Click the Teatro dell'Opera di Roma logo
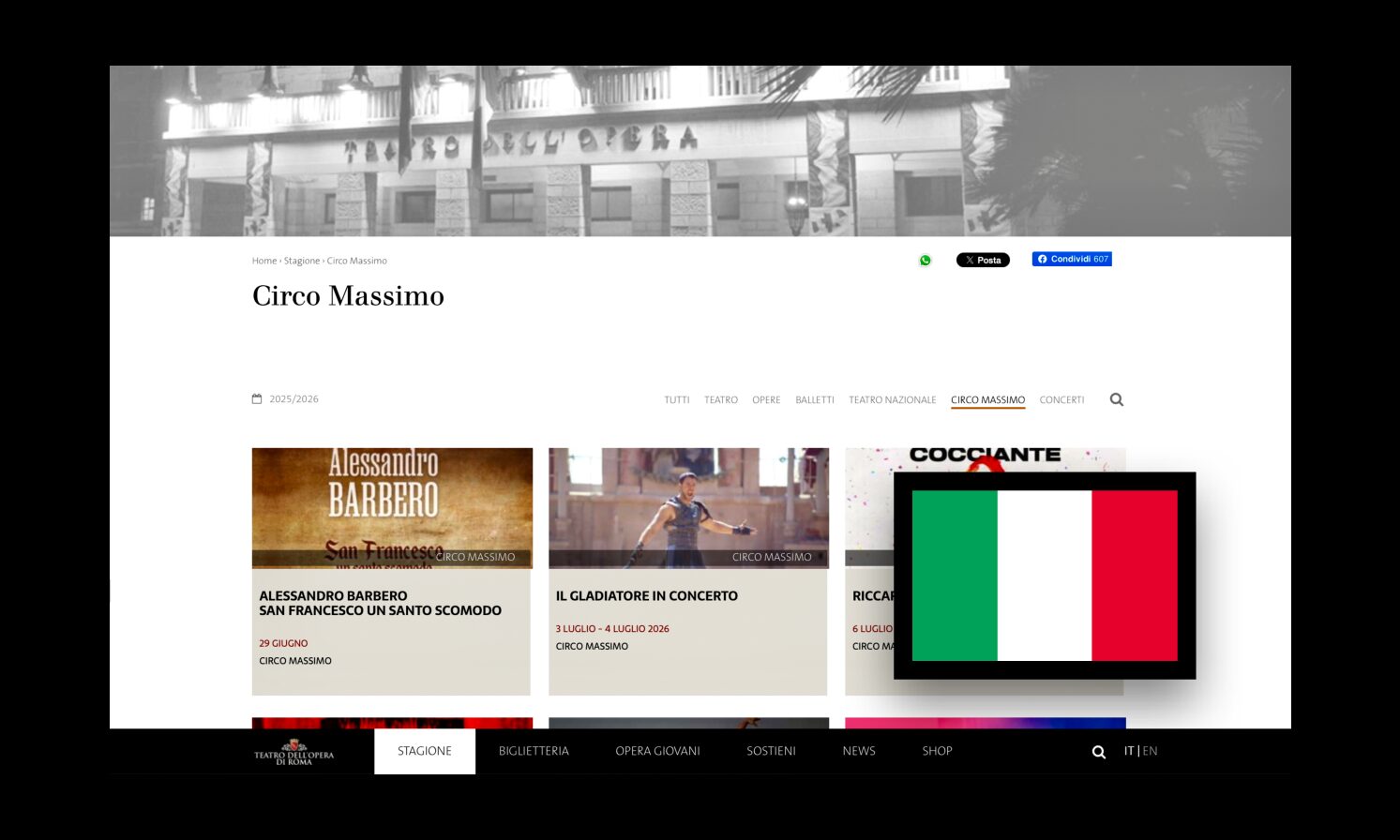1400x840 pixels. 294,752
